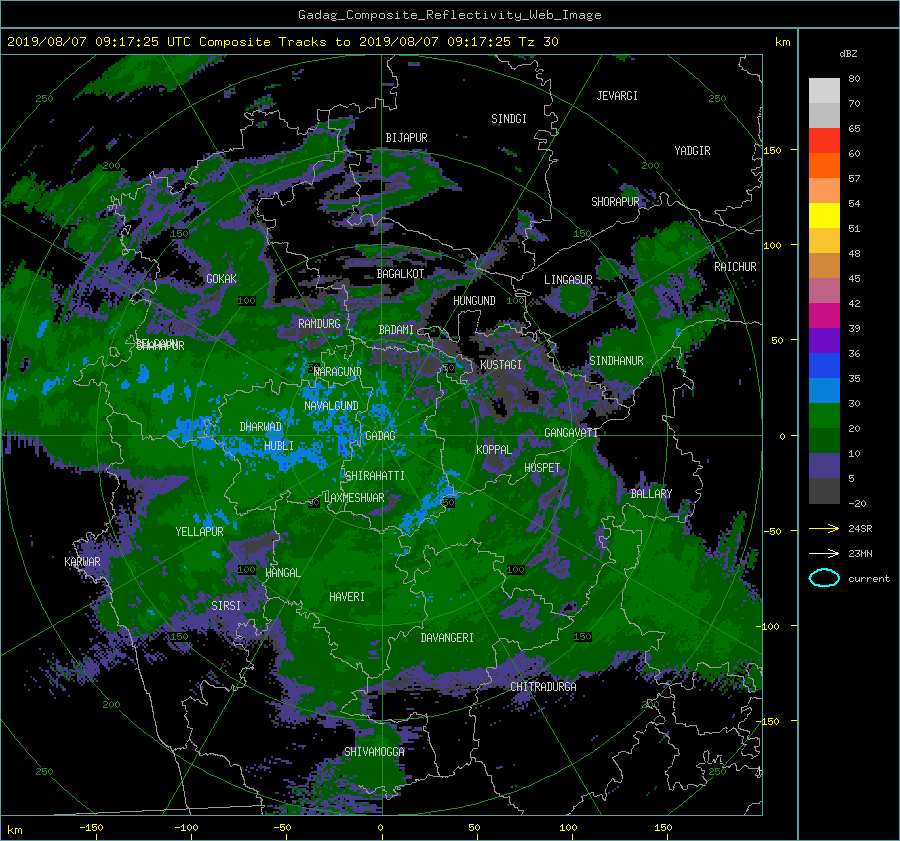900x841 pixels.
Task: Click the cyan 'current' ellipse legend icon
Action: tap(824, 578)
